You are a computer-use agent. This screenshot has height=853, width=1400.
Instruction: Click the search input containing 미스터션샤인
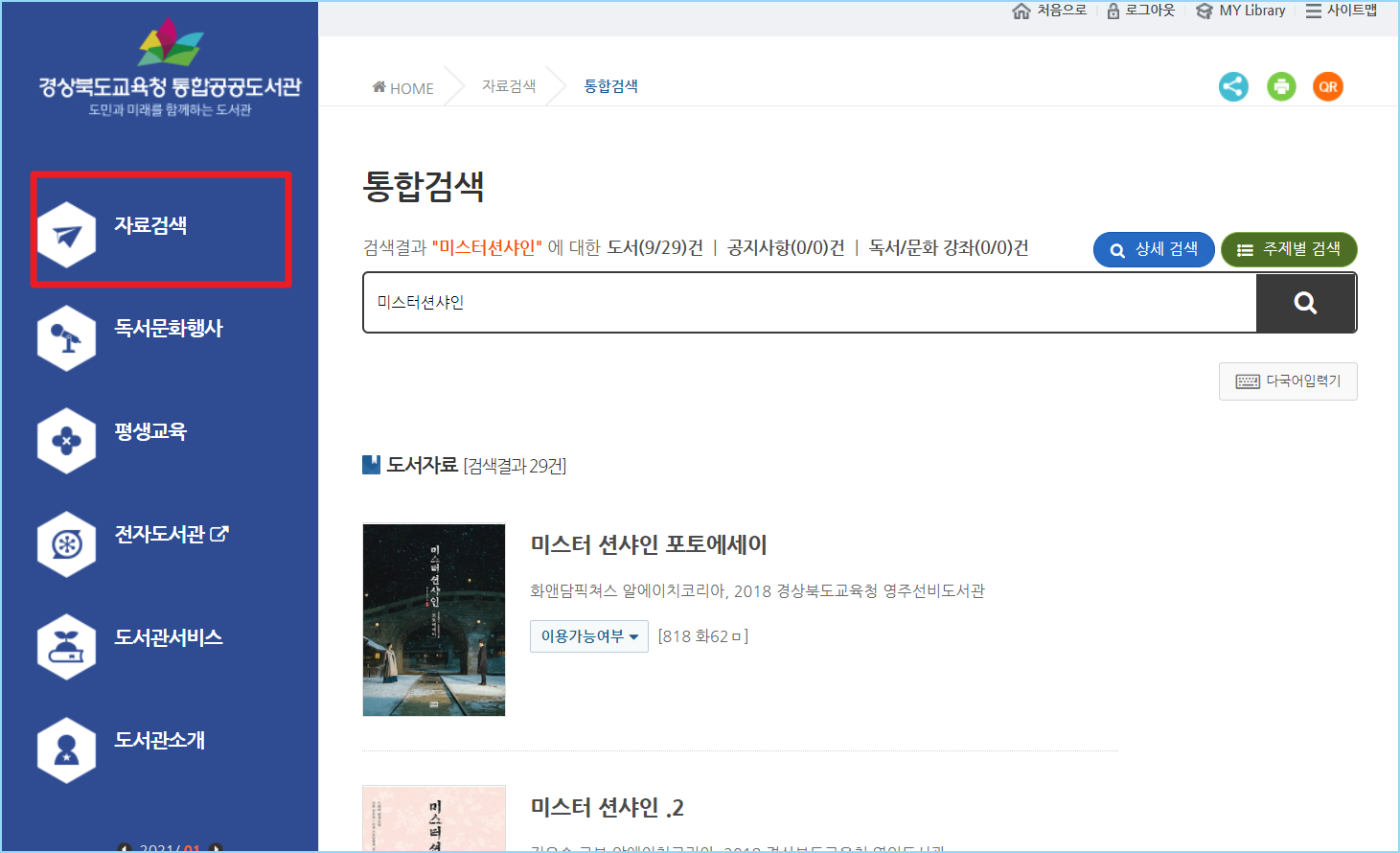point(810,303)
